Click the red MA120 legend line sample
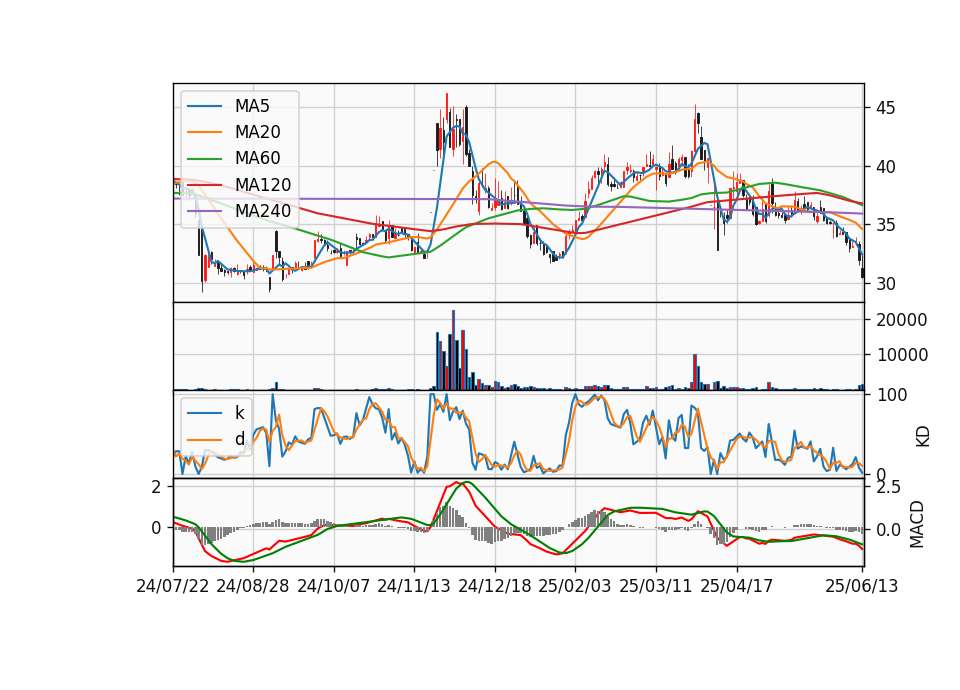The height and width of the screenshot is (690, 960). 204,185
